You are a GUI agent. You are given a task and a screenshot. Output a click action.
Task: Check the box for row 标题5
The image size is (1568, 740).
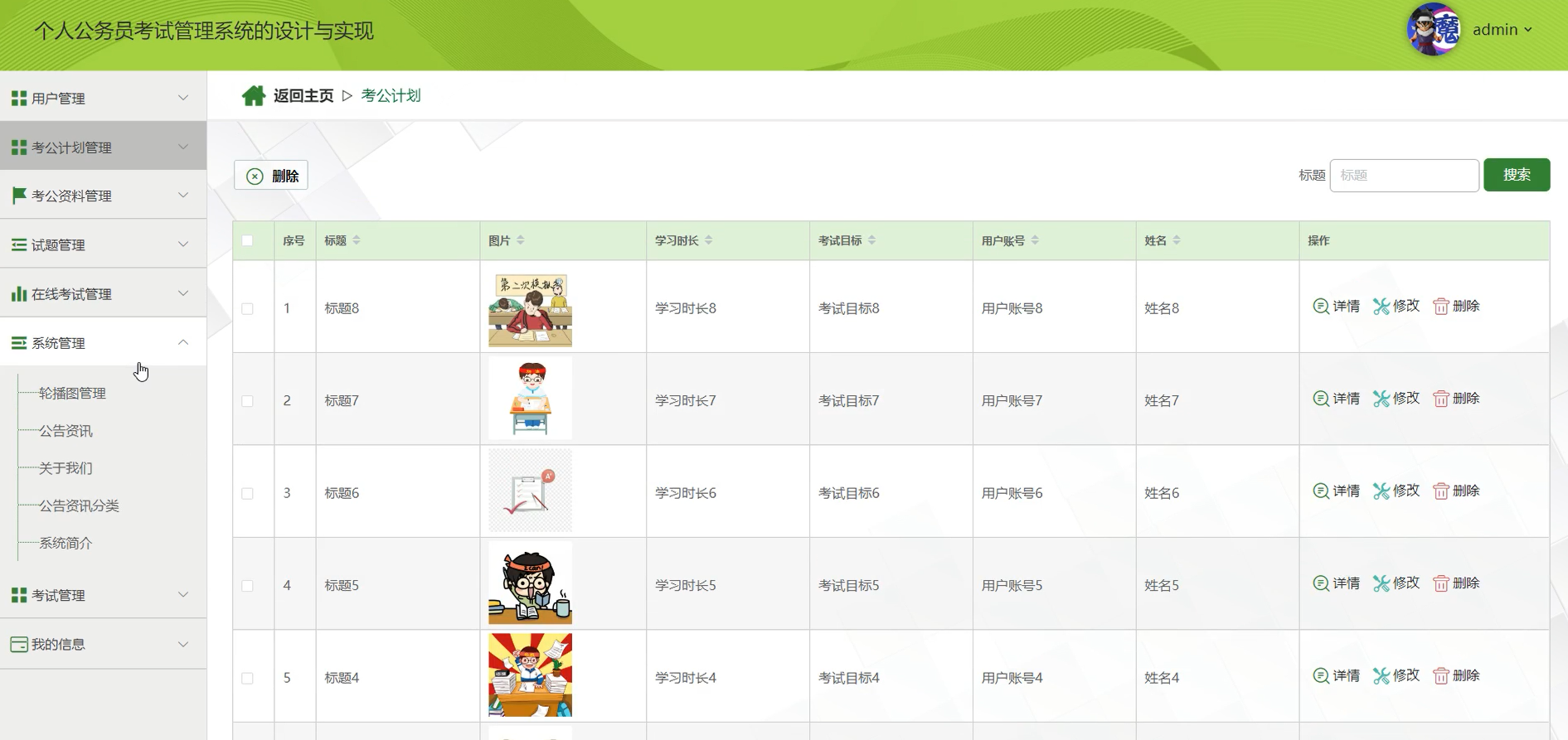247,586
